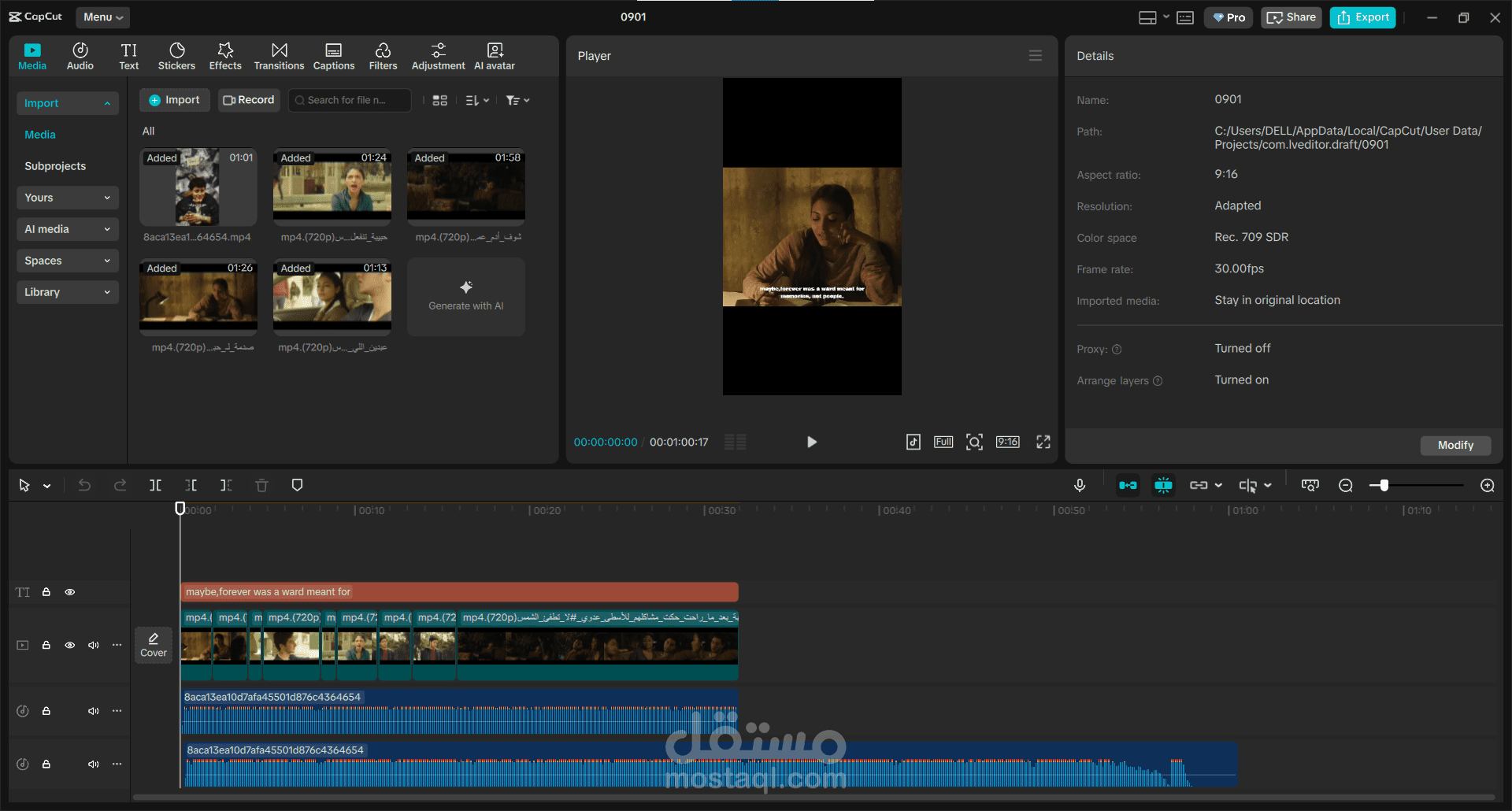Switch to the Text tab
Screen dimensions: 1512x811
(x=129, y=56)
